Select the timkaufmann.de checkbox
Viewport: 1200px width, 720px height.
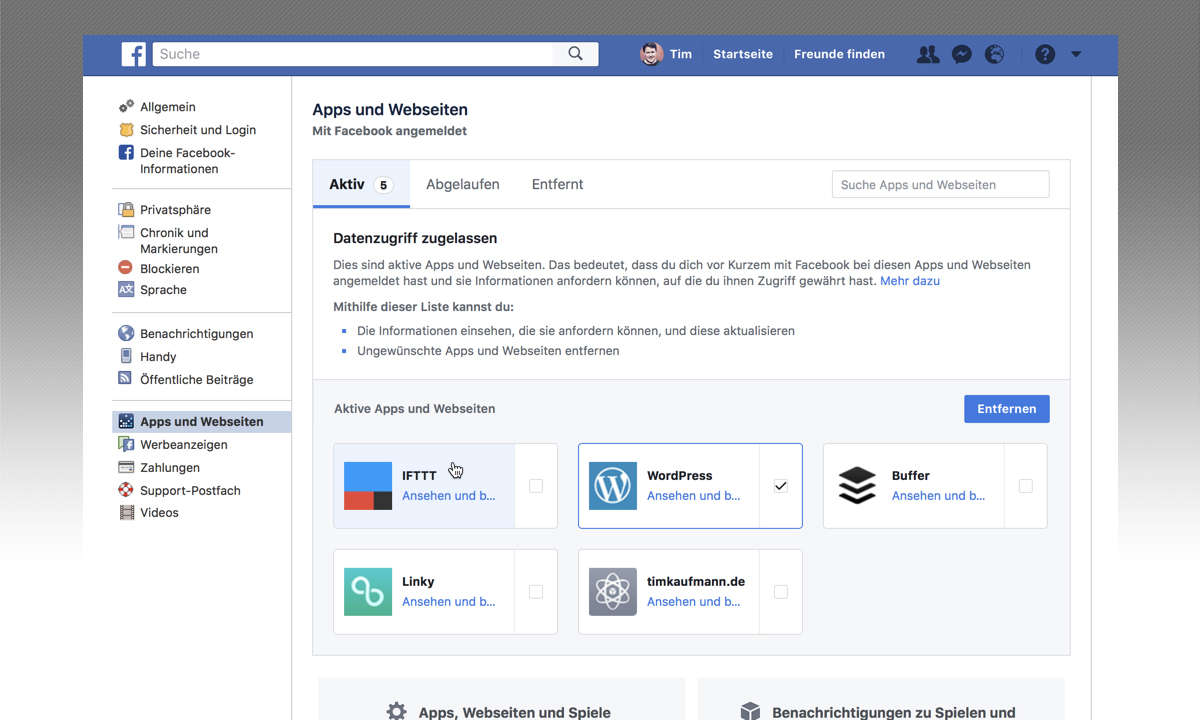781,592
